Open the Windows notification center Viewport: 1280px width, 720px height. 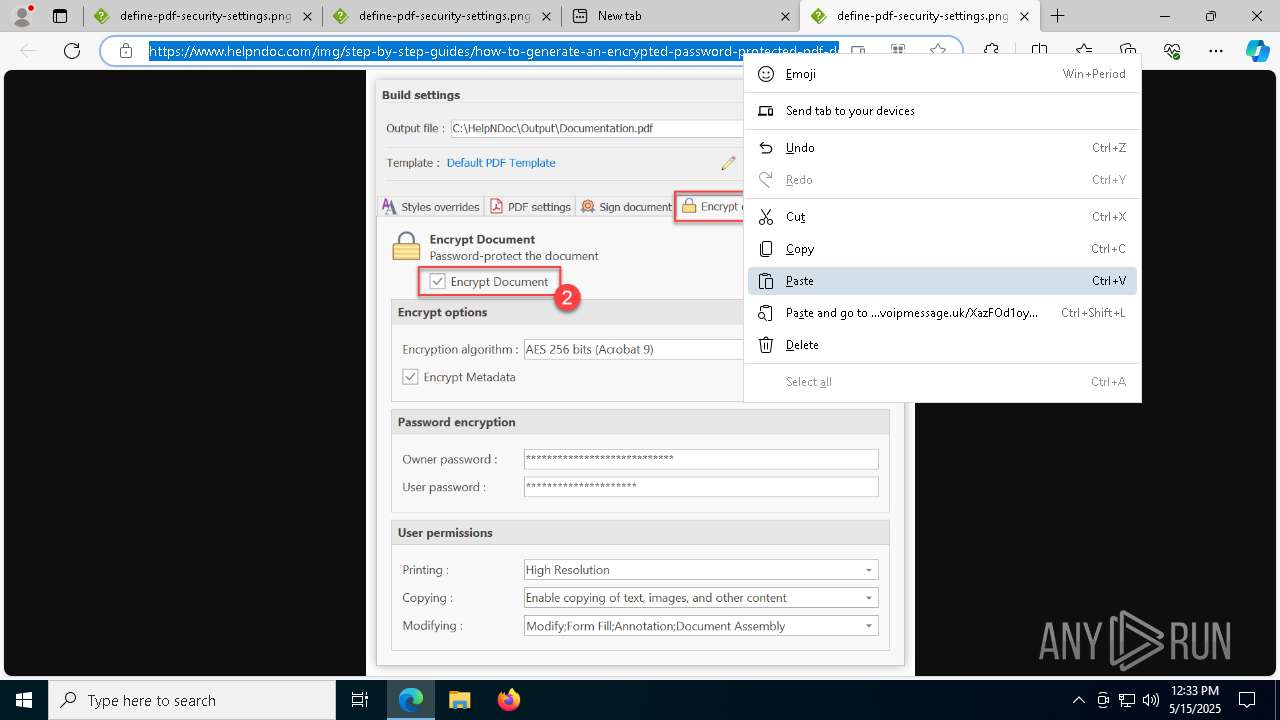[x=1247, y=700]
